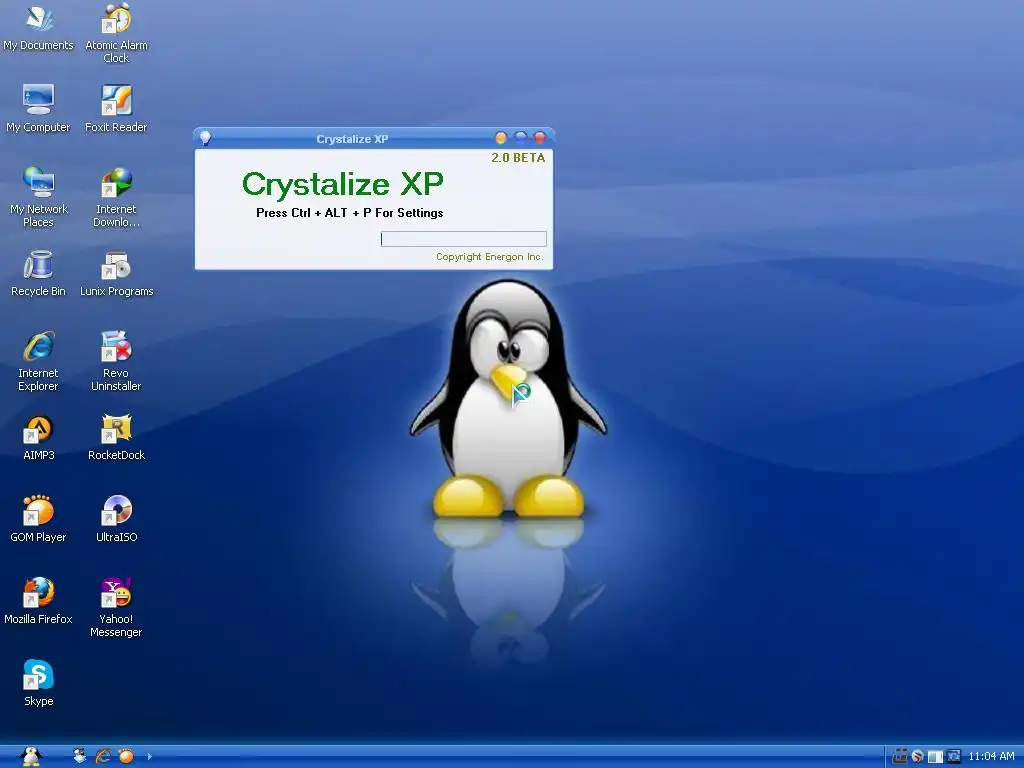Select the RocketDock shortcut
This screenshot has width=1024, height=768.
pos(116,437)
